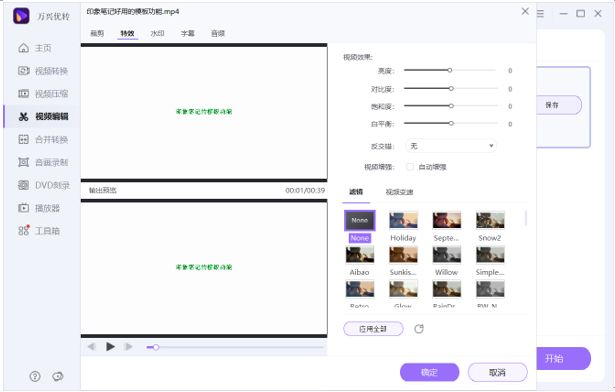615x392 pixels.
Task: Apply the Holiday filter
Action: click(x=403, y=221)
